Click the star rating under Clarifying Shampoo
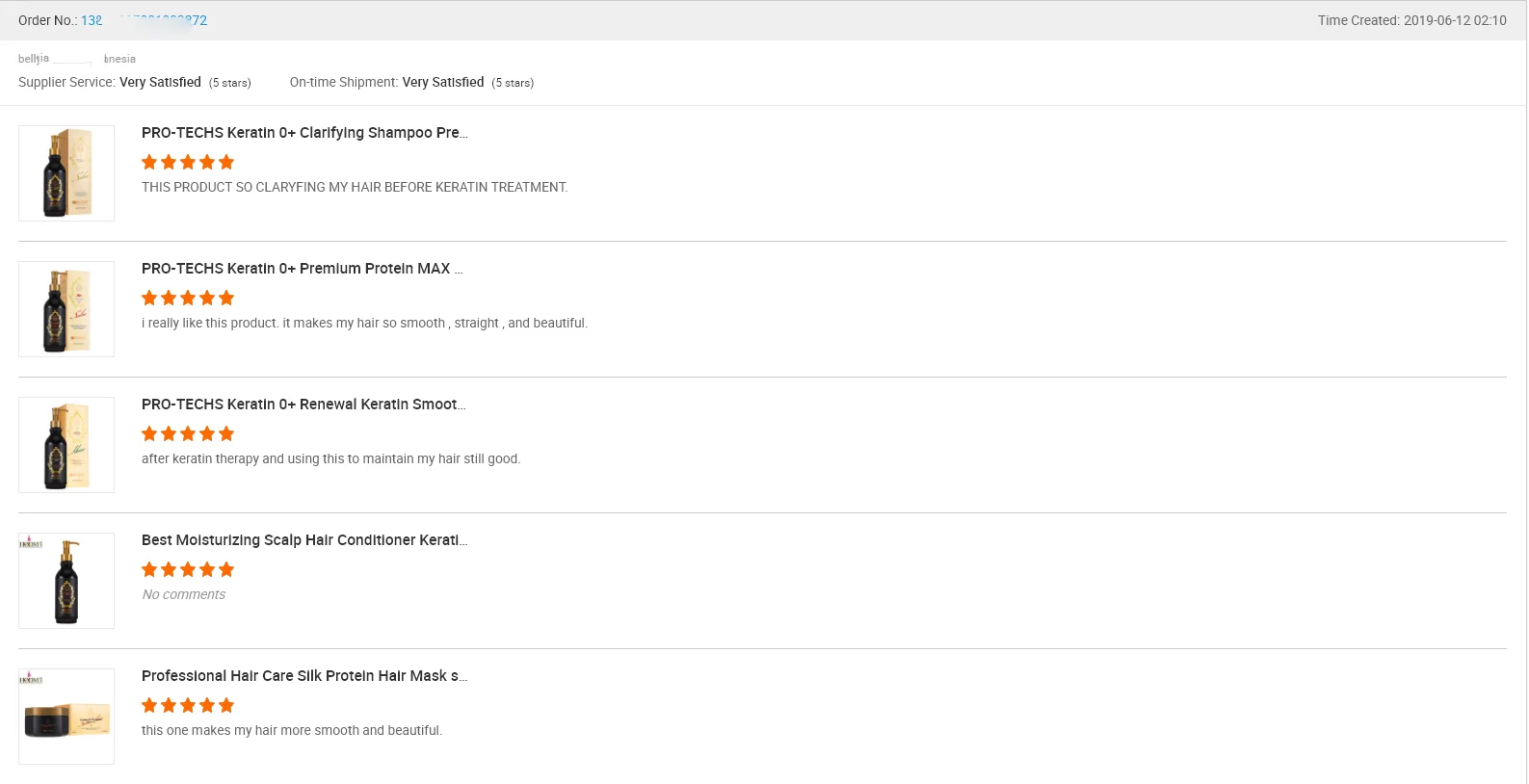The height and width of the screenshot is (784, 1529). coord(188,162)
